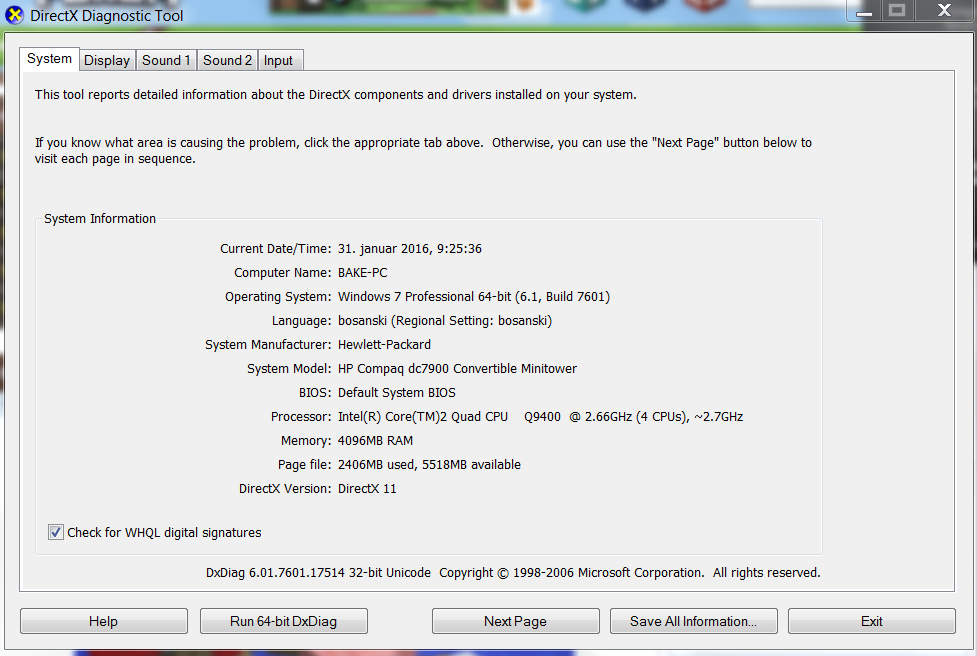Click the Help button
This screenshot has width=977, height=656.
103,621
